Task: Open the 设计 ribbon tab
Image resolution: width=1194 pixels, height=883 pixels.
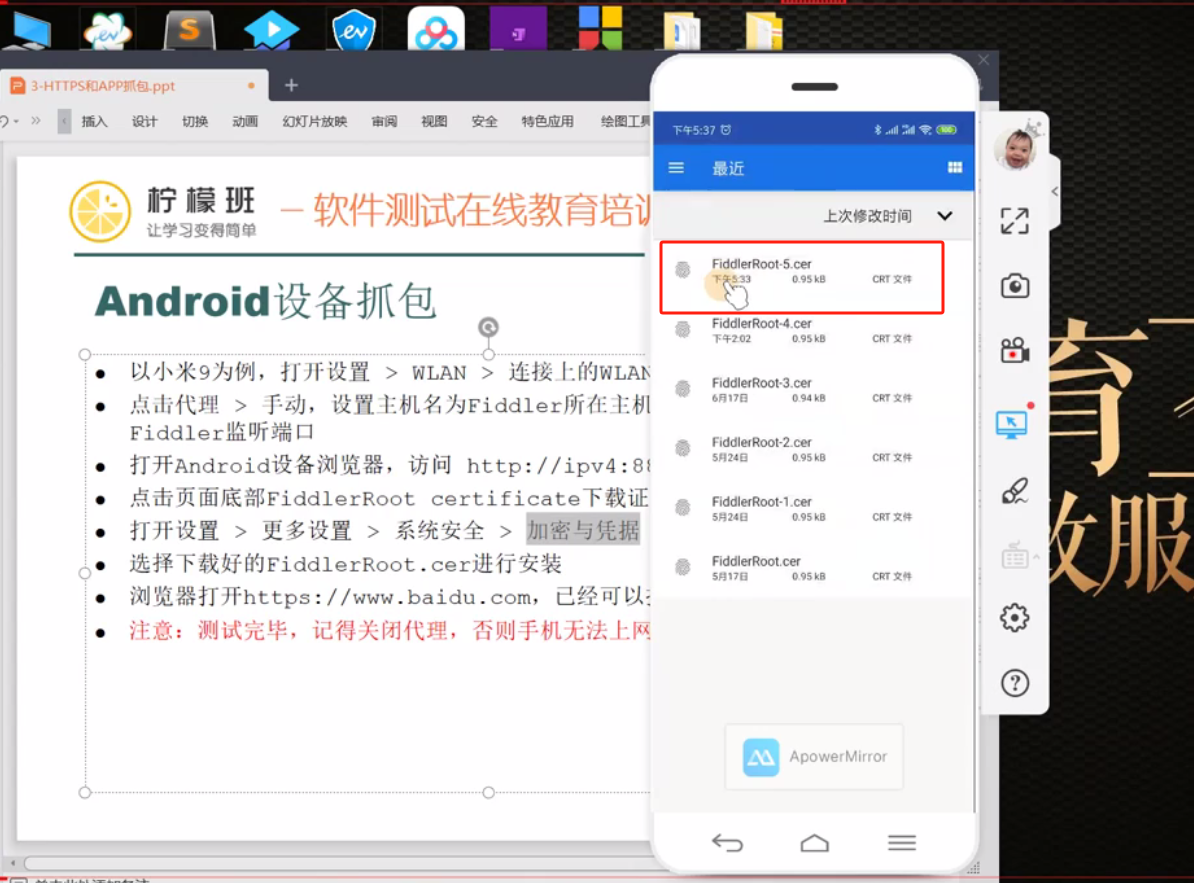Action: 145,121
